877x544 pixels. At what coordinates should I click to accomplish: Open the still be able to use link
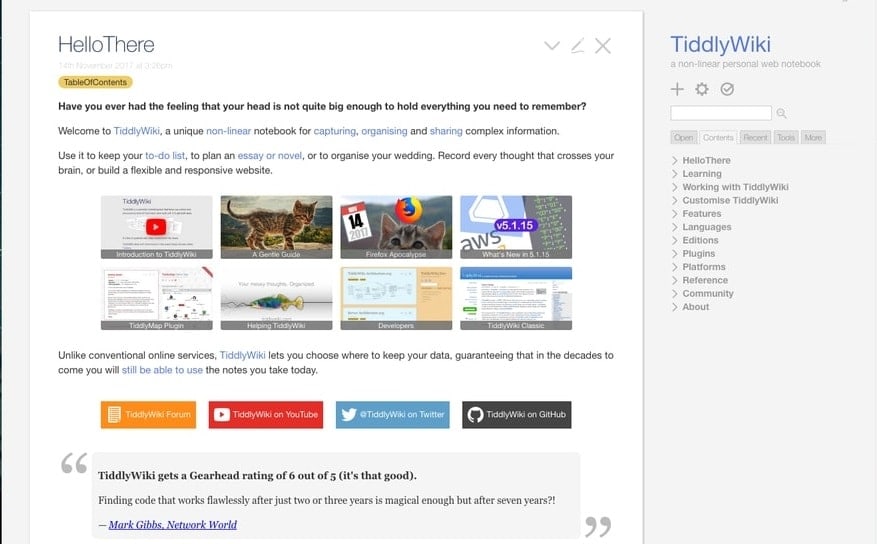pyautogui.click(x=162, y=370)
